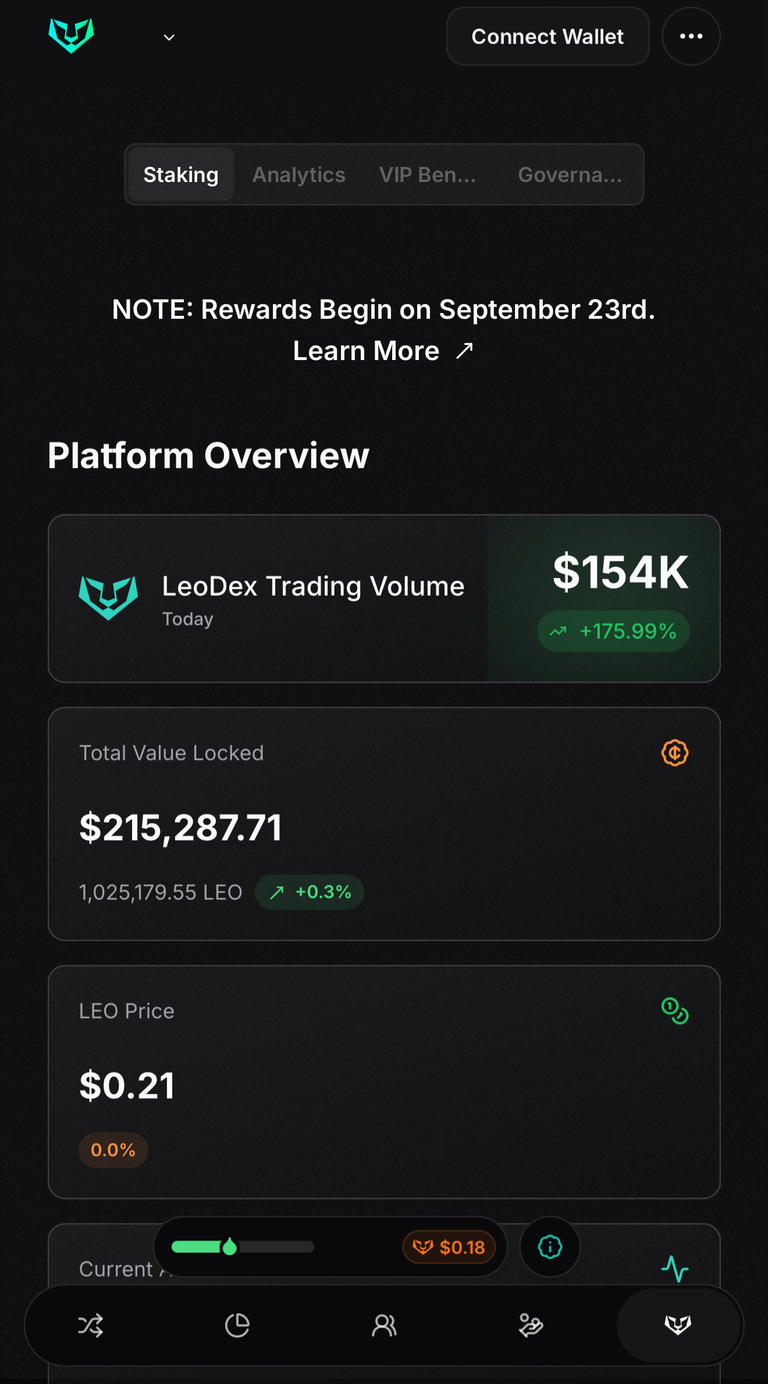Click the $0.18 LEO price badge
This screenshot has height=1384, width=768.
(449, 1247)
